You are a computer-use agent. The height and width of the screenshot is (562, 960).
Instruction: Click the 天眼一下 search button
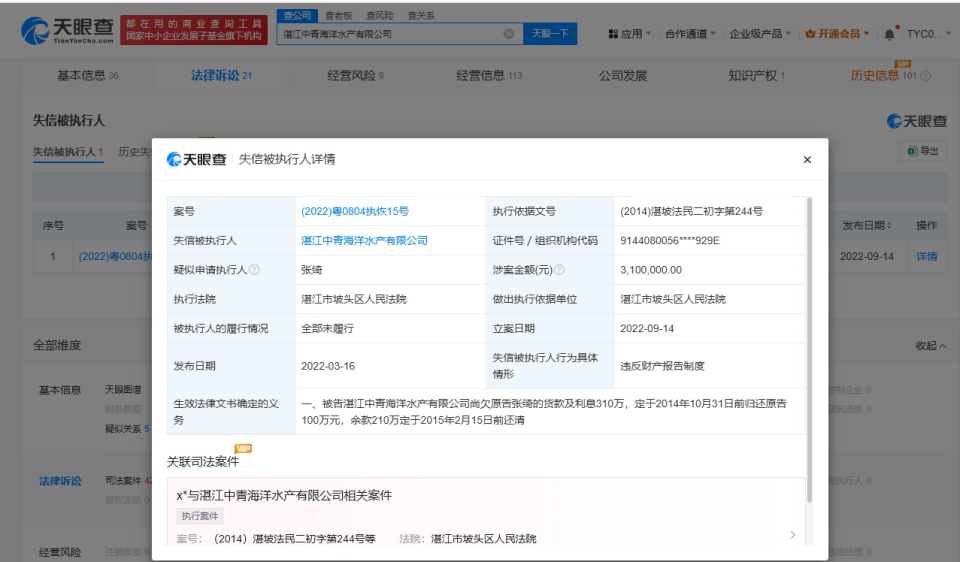click(x=550, y=34)
